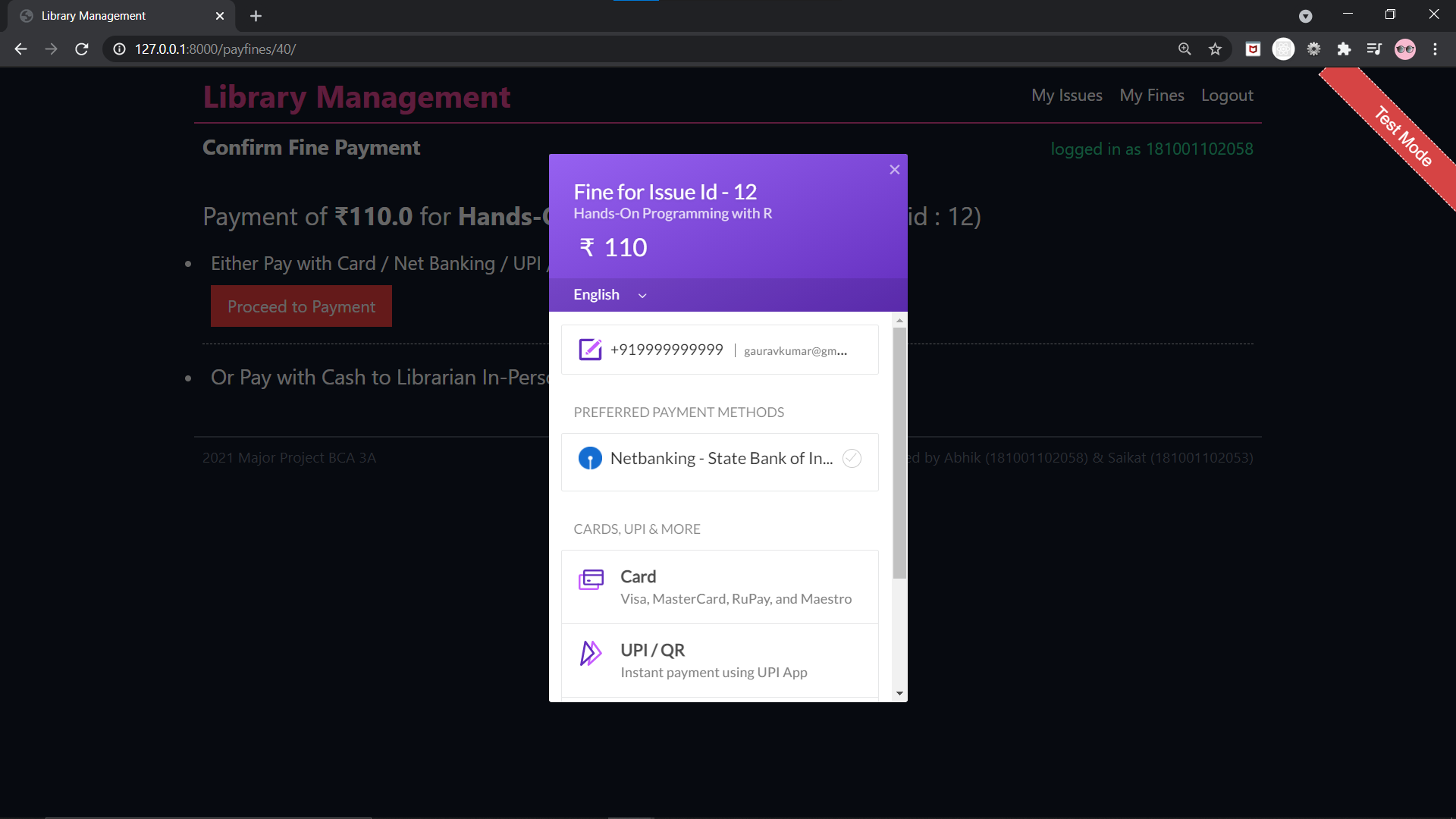
Task: Bookmark this page with star icon
Action: tap(1215, 49)
